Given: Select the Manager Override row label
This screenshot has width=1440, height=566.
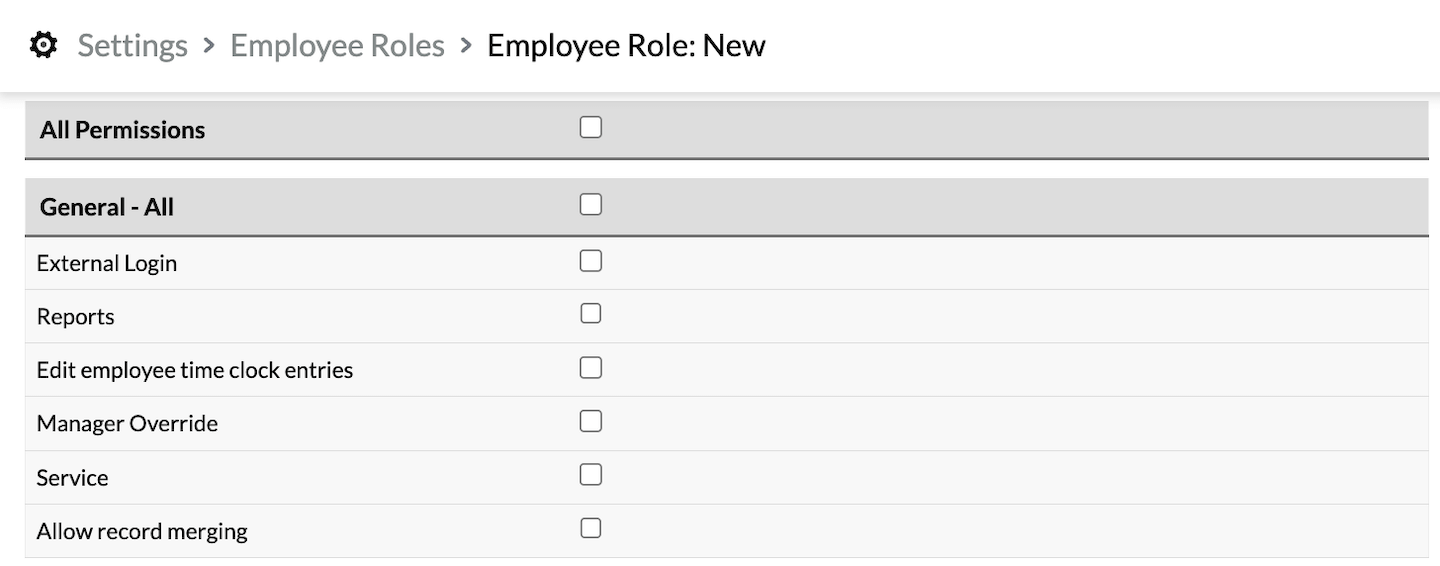Looking at the screenshot, I should click(127, 423).
